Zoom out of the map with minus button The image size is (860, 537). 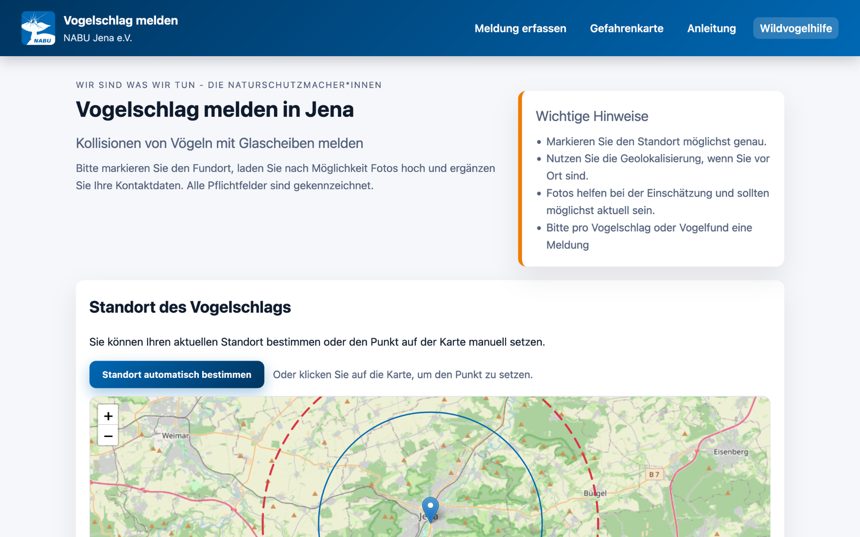pyautogui.click(x=108, y=436)
